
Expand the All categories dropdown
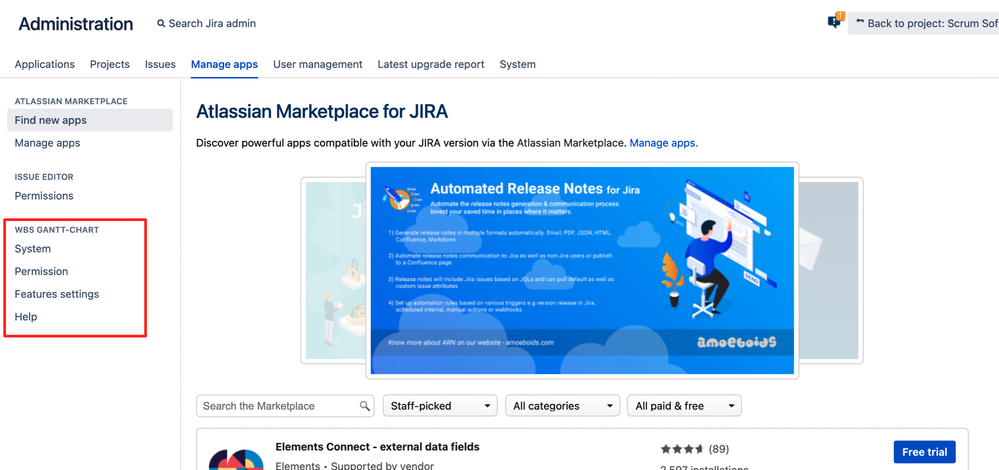563,406
